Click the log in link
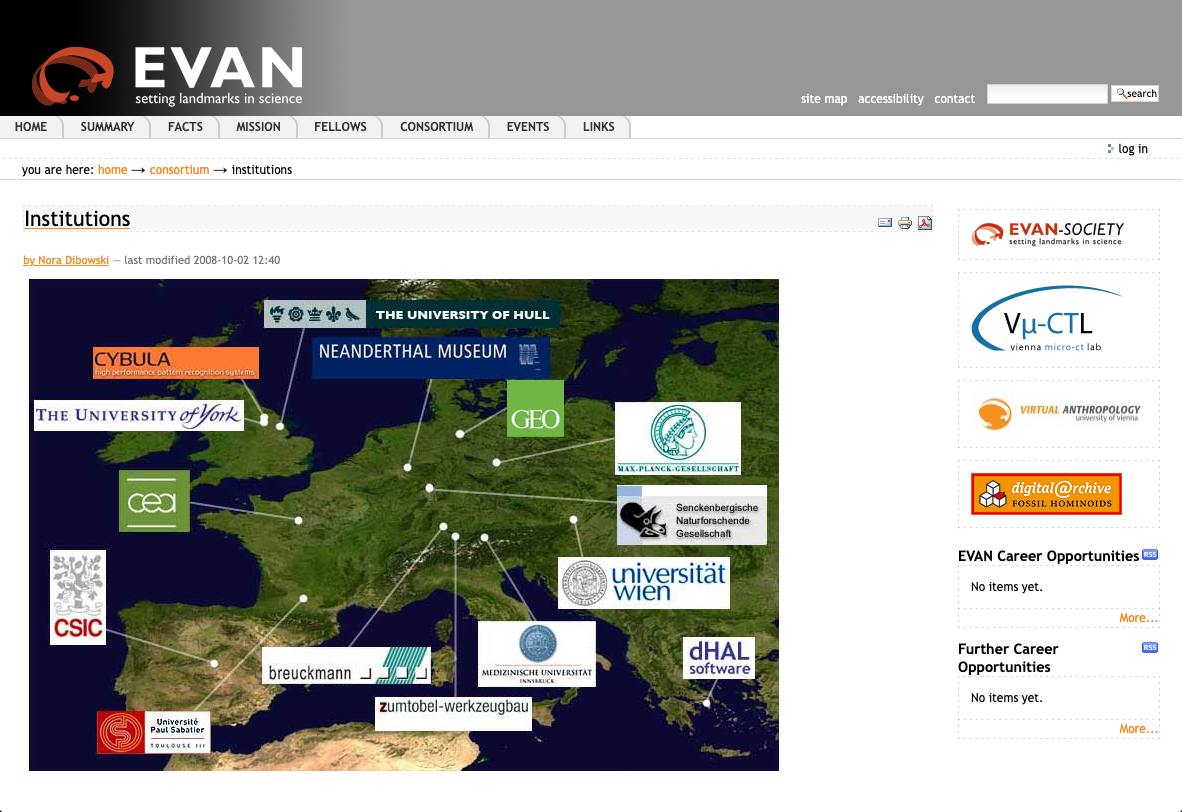The width and height of the screenshot is (1182, 812). coord(1132,149)
